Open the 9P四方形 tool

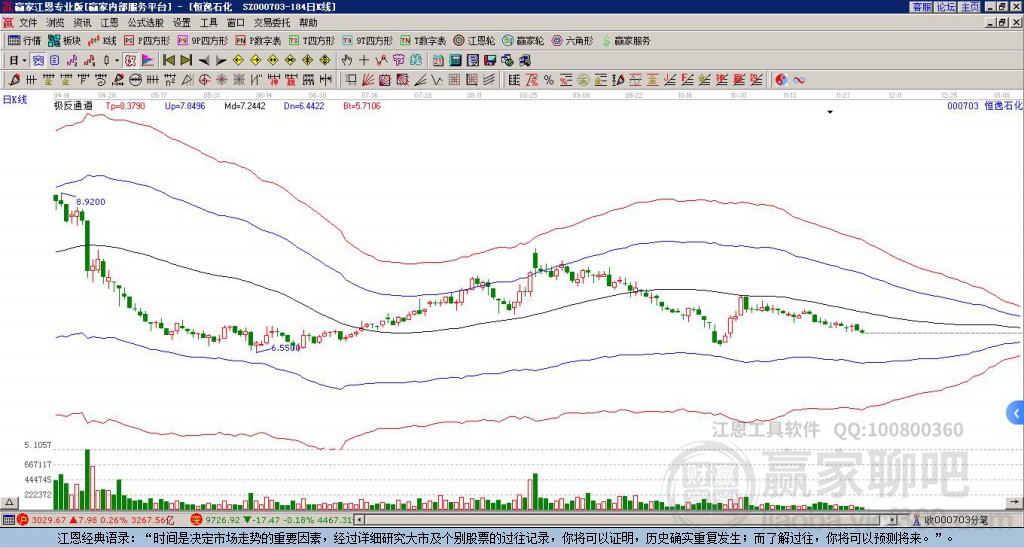tap(202, 40)
